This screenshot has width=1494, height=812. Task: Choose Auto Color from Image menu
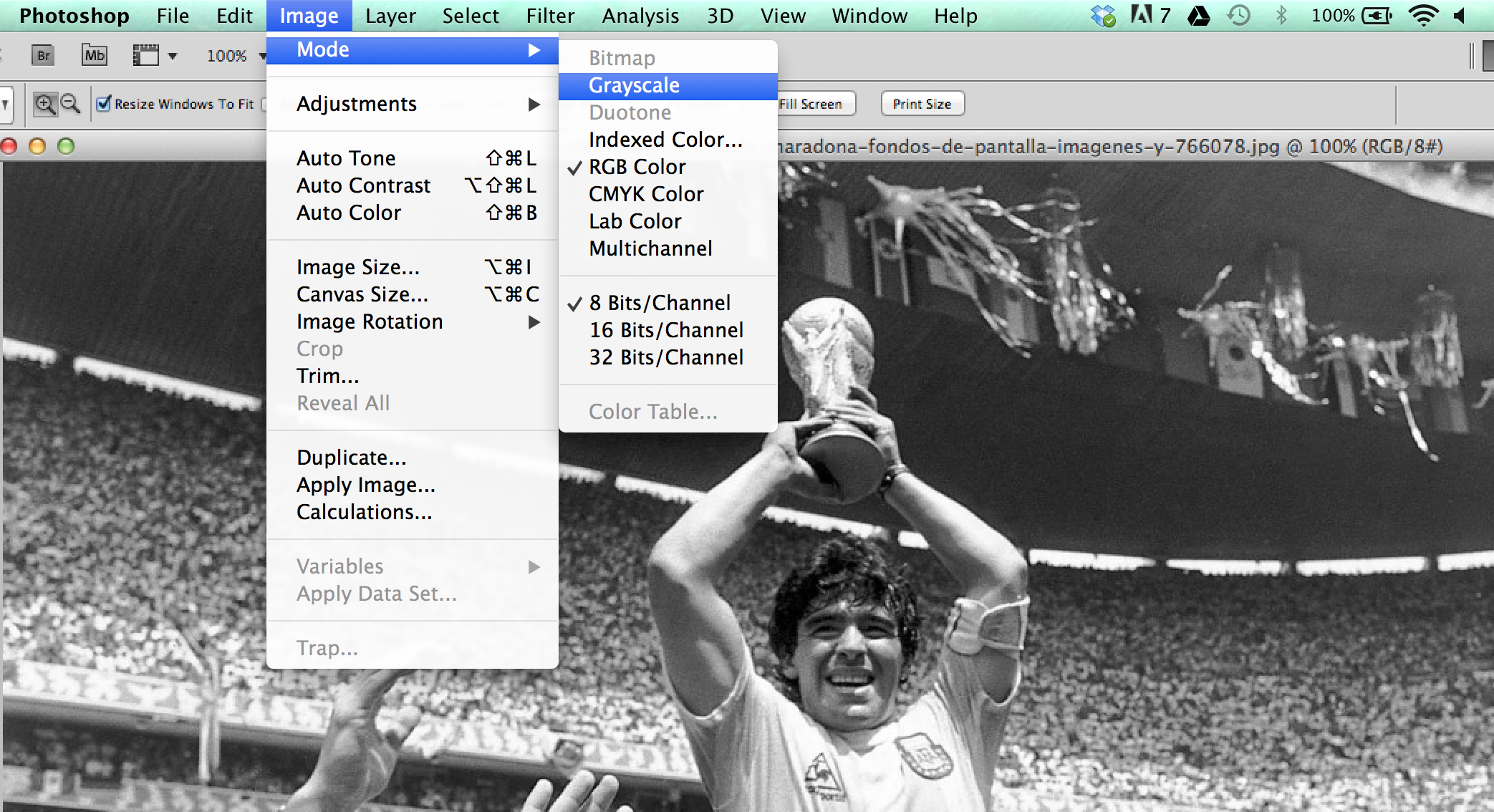(x=413, y=213)
